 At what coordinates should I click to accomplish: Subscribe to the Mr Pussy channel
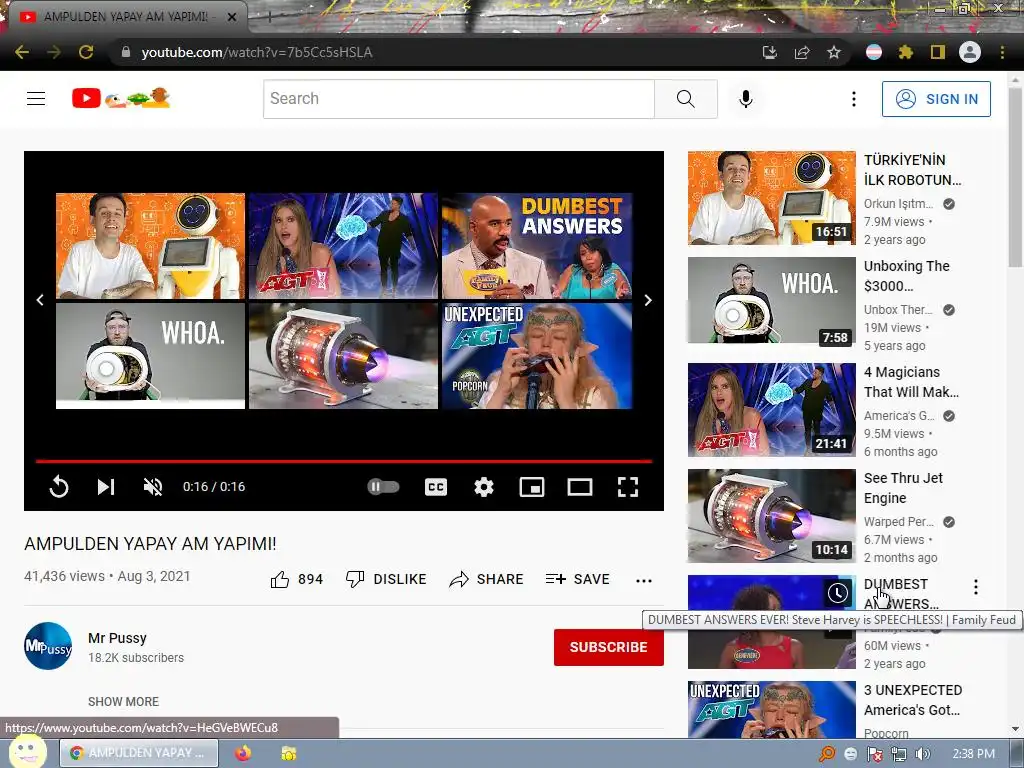pyautogui.click(x=609, y=647)
